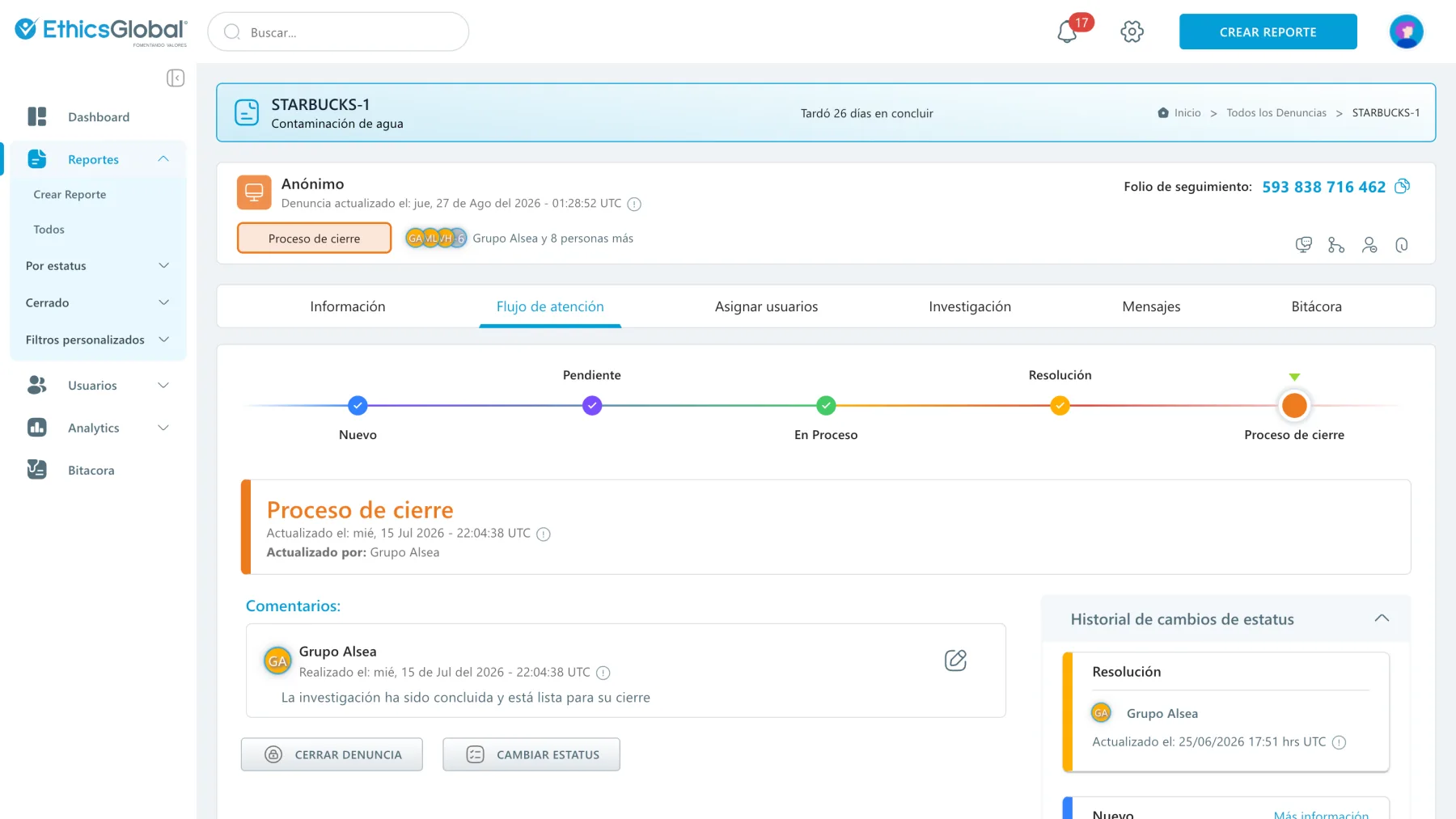Image resolution: width=1456 pixels, height=819 pixels.
Task: Click the Dashboard sidebar label
Action: point(99,116)
